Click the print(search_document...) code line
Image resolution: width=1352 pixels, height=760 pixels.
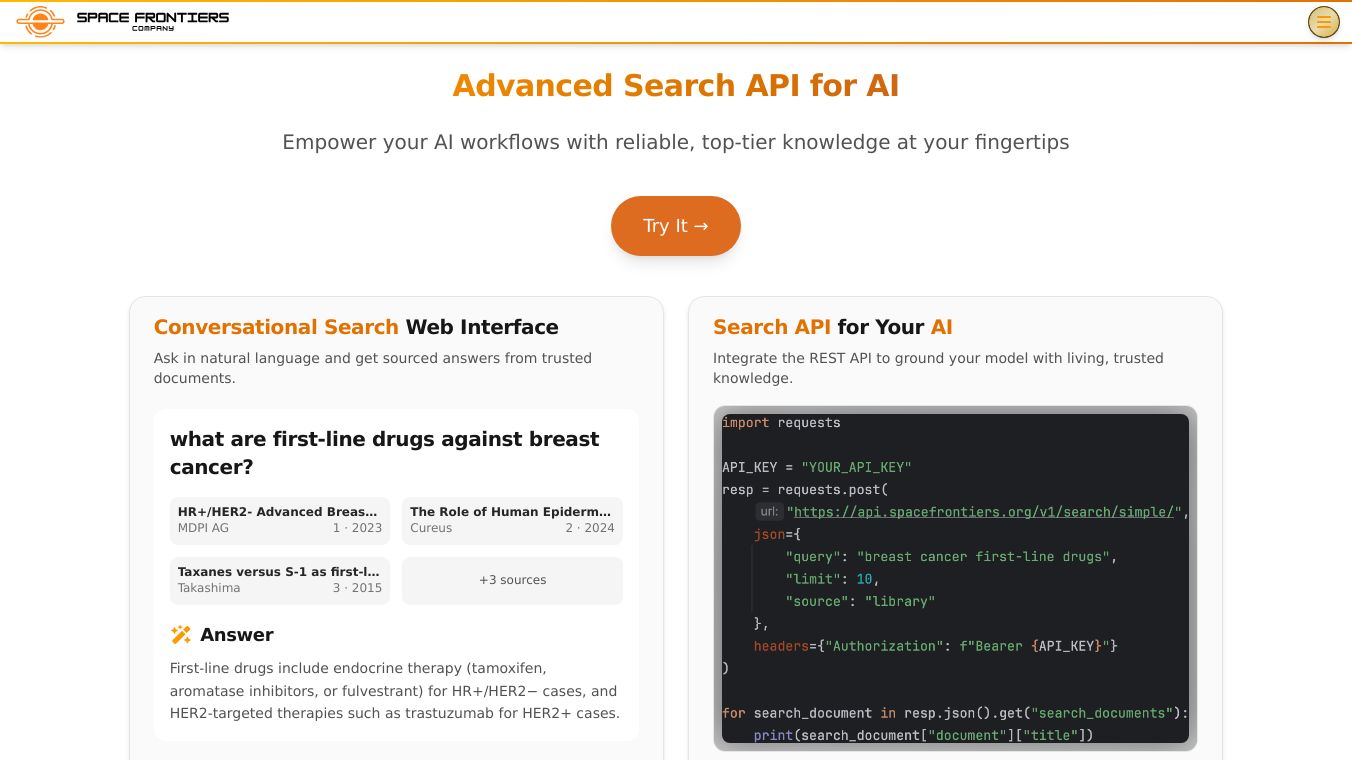[x=924, y=736]
